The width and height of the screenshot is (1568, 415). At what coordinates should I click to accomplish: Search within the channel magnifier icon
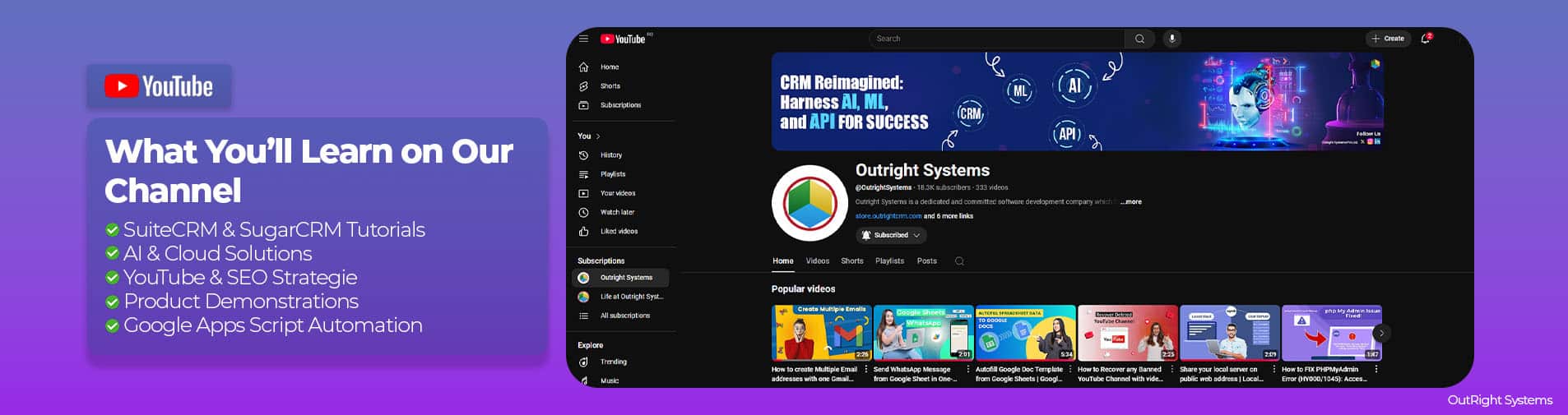tap(959, 261)
